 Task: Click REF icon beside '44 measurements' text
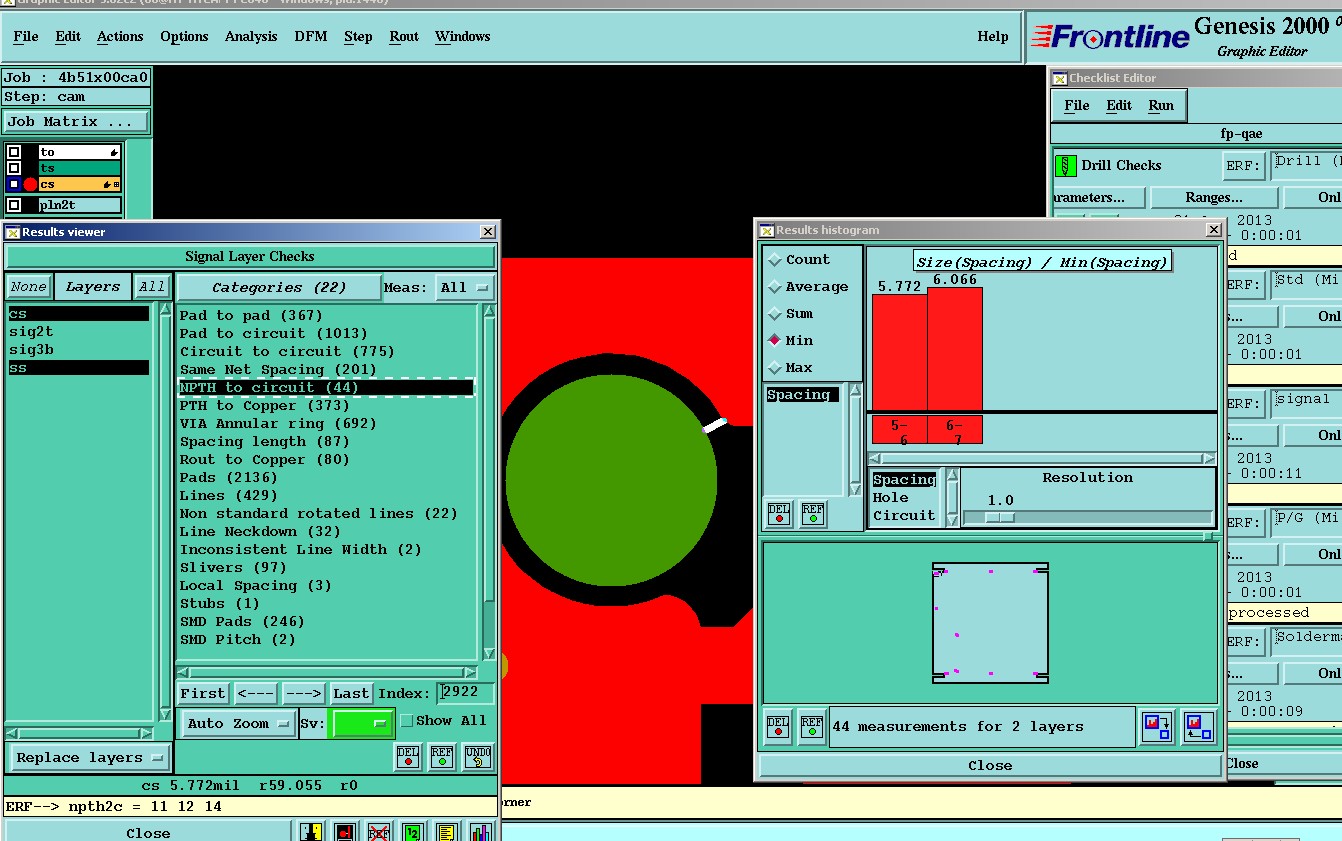pos(813,726)
